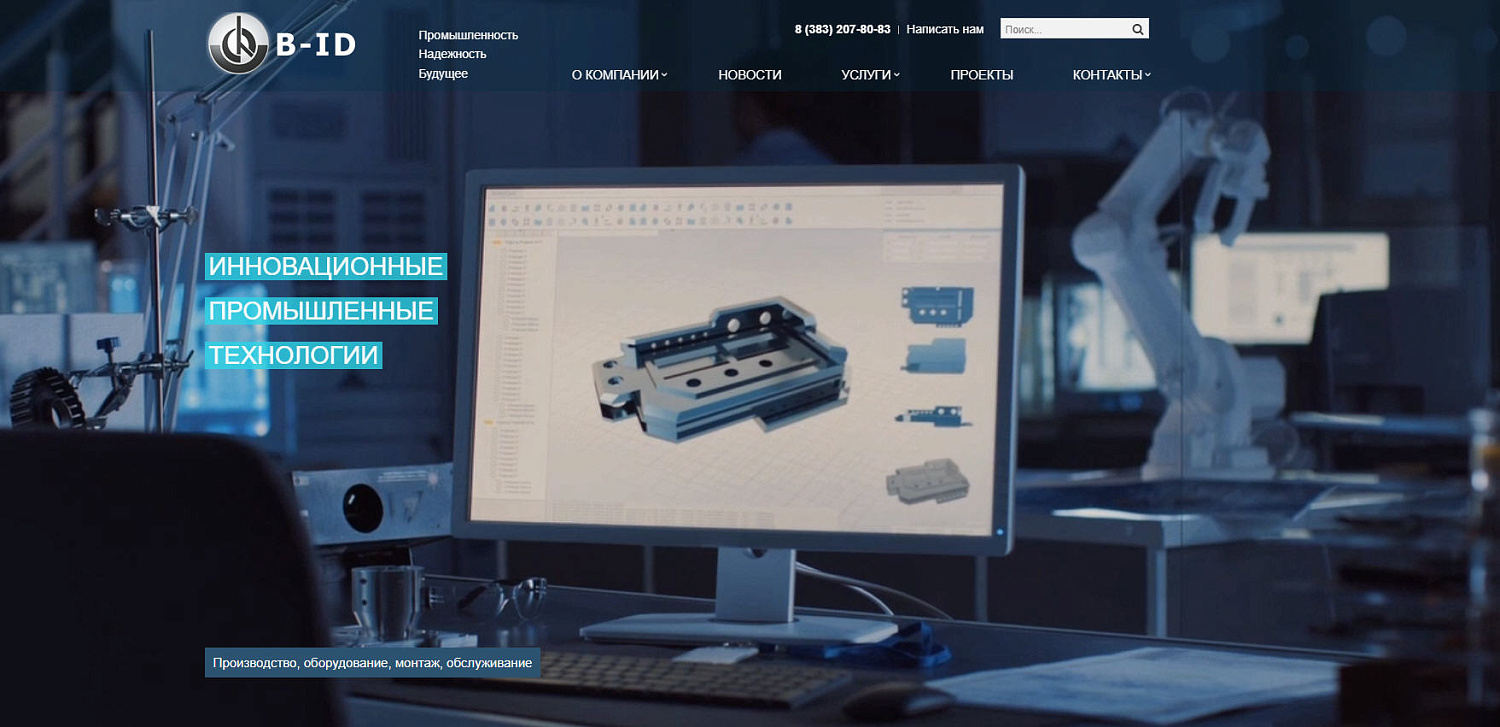This screenshot has height=727, width=1500.
Task: Click the Промышленность slogan text
Action: pos(468,35)
